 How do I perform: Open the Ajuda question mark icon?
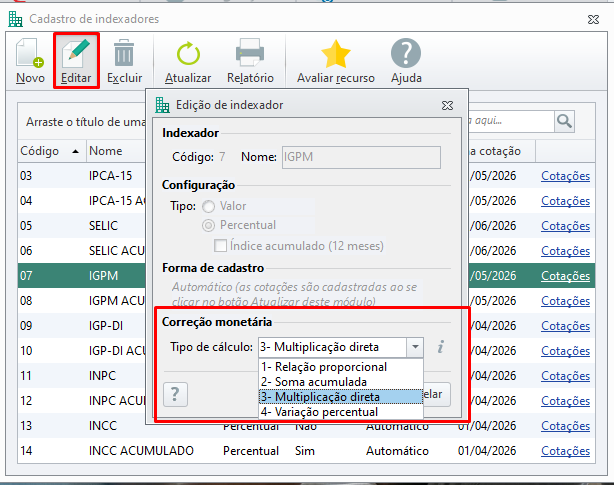point(406,53)
